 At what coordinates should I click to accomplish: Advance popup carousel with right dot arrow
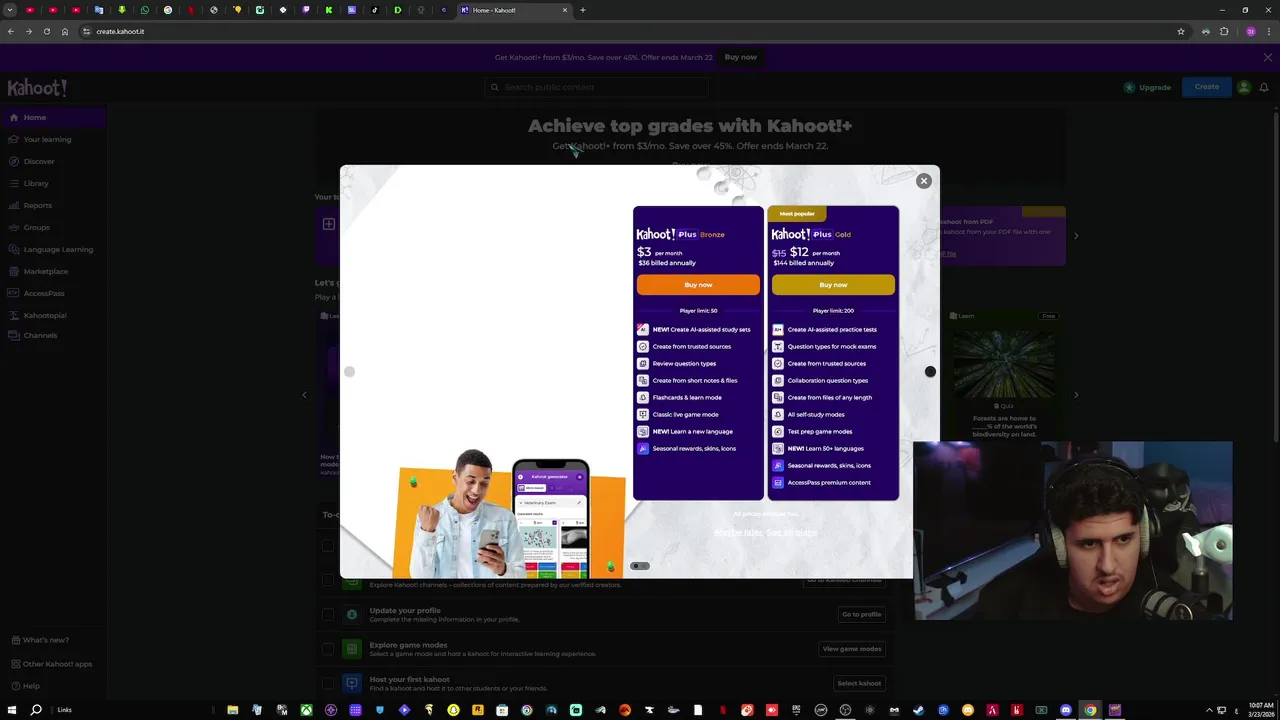[x=930, y=372]
